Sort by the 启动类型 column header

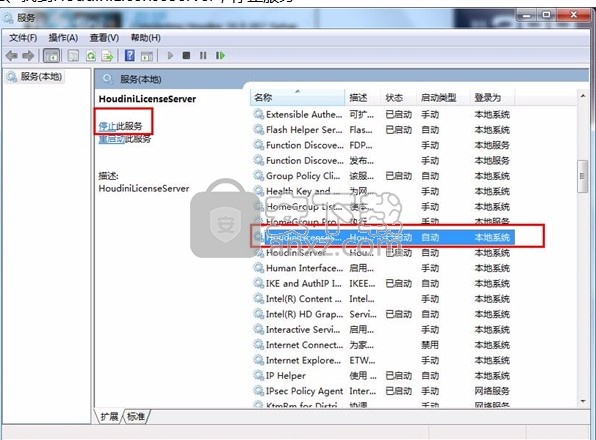pyautogui.click(x=443, y=98)
